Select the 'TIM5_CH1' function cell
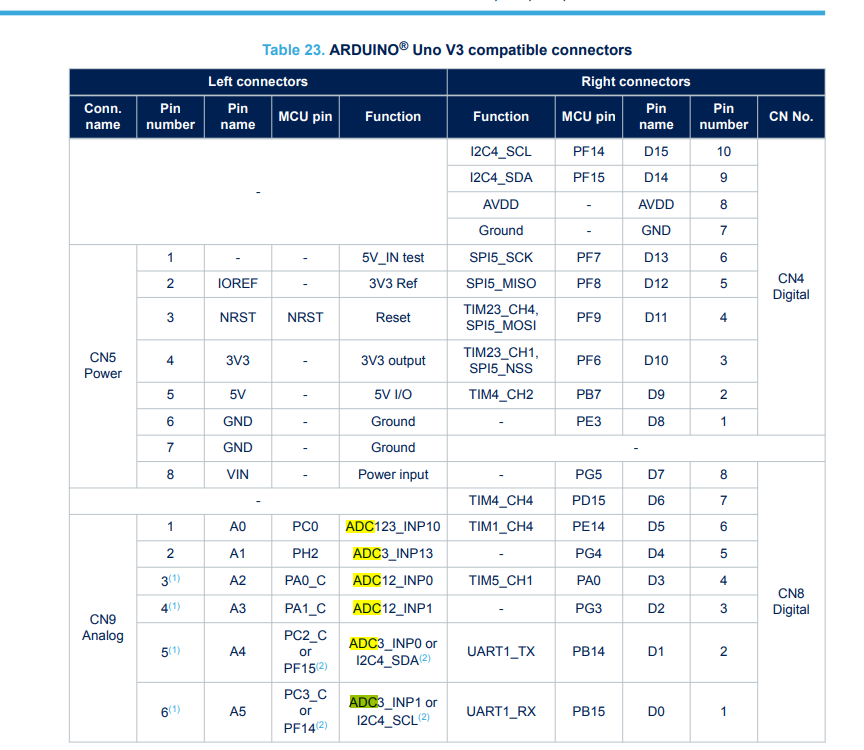The height and width of the screenshot is (750, 864). click(501, 580)
